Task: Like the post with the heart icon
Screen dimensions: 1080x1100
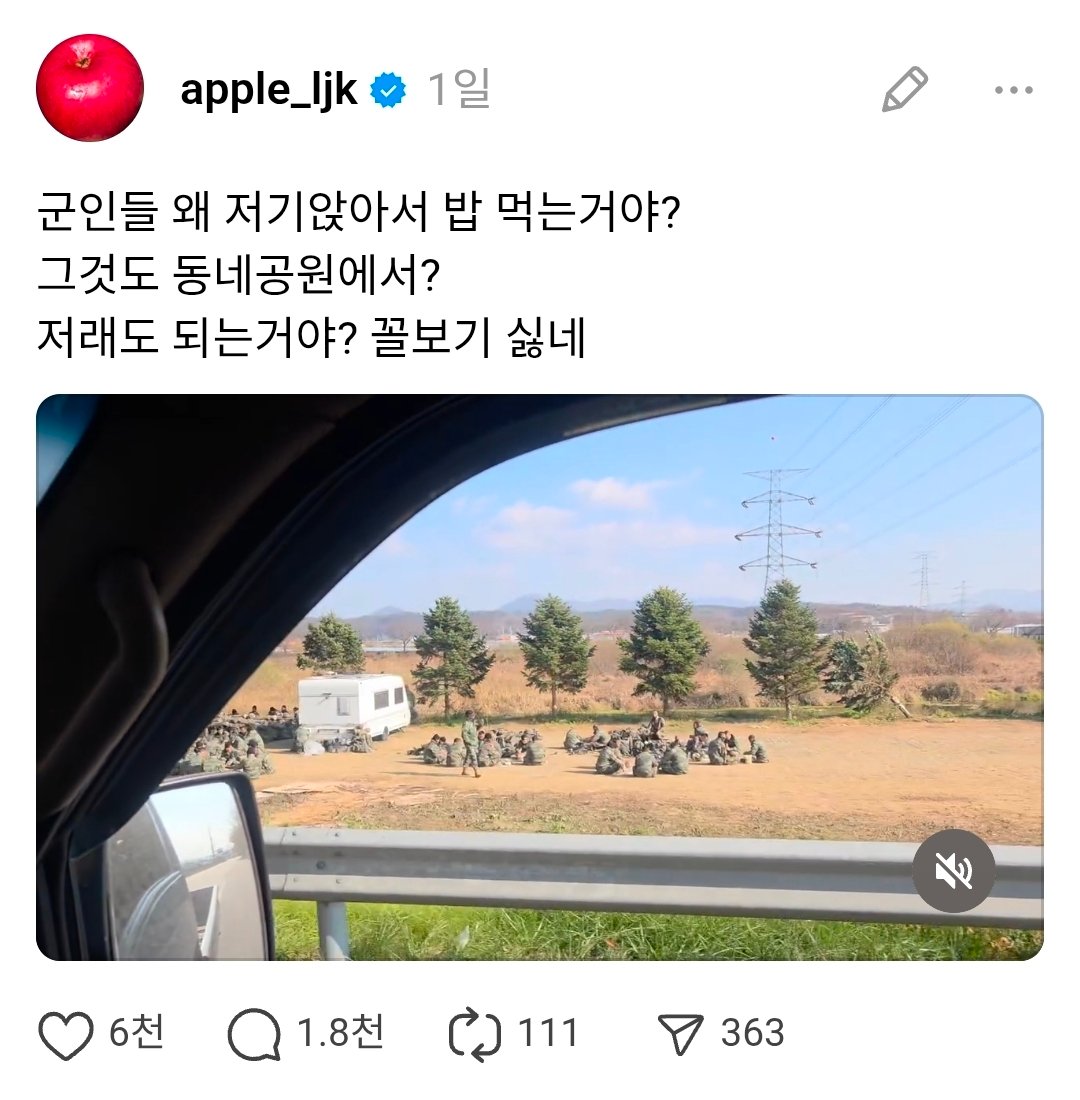Action: [66, 1035]
